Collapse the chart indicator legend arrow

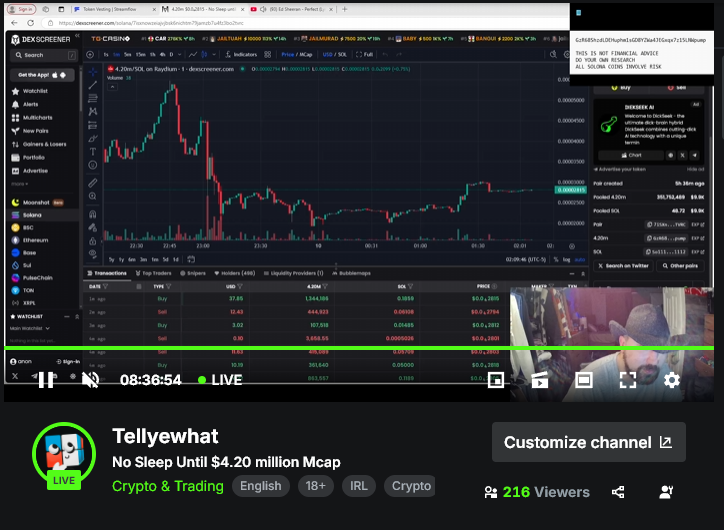[x=112, y=87]
